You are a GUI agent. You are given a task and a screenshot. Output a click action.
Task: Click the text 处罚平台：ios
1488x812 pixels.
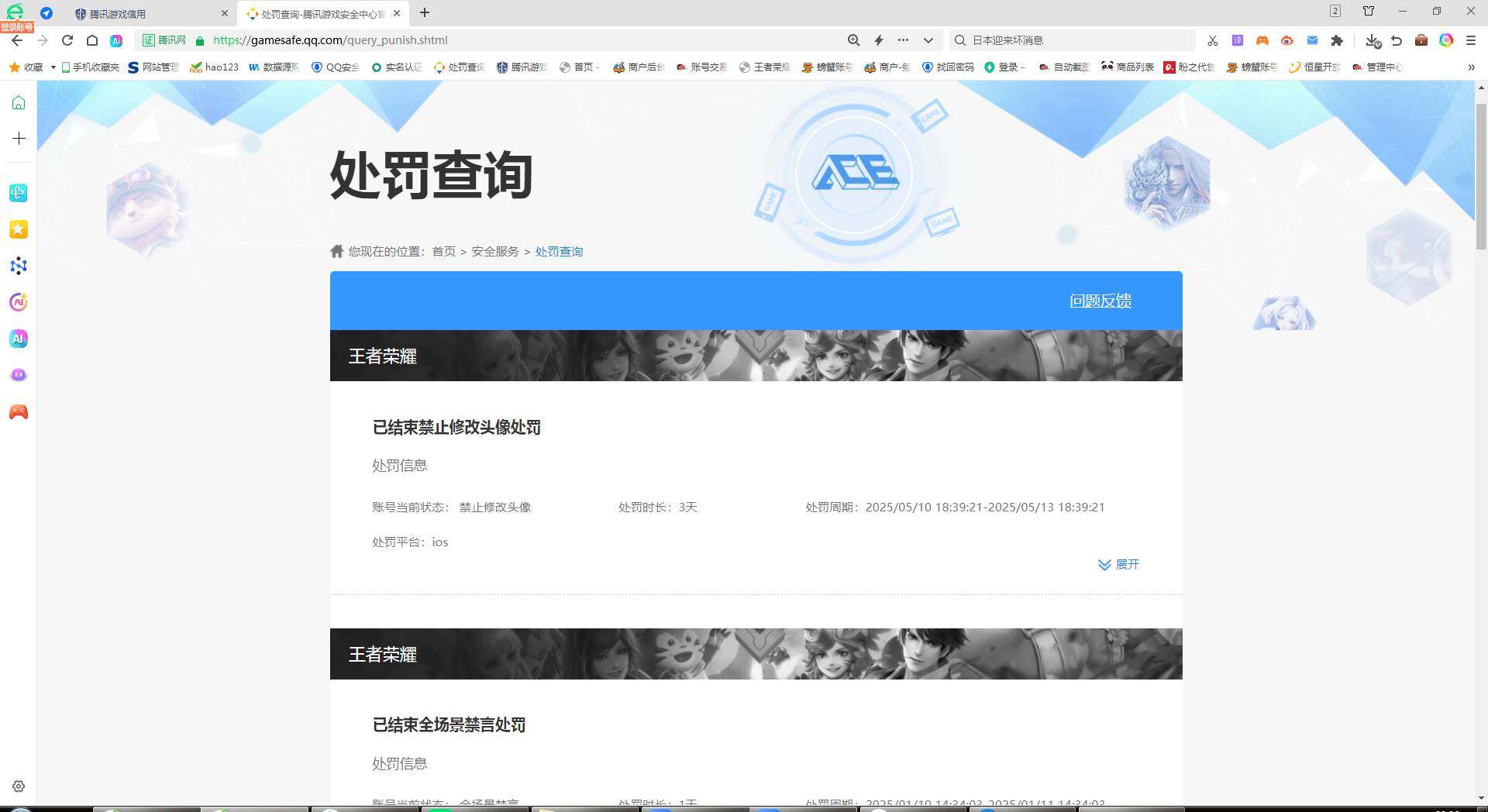(410, 542)
